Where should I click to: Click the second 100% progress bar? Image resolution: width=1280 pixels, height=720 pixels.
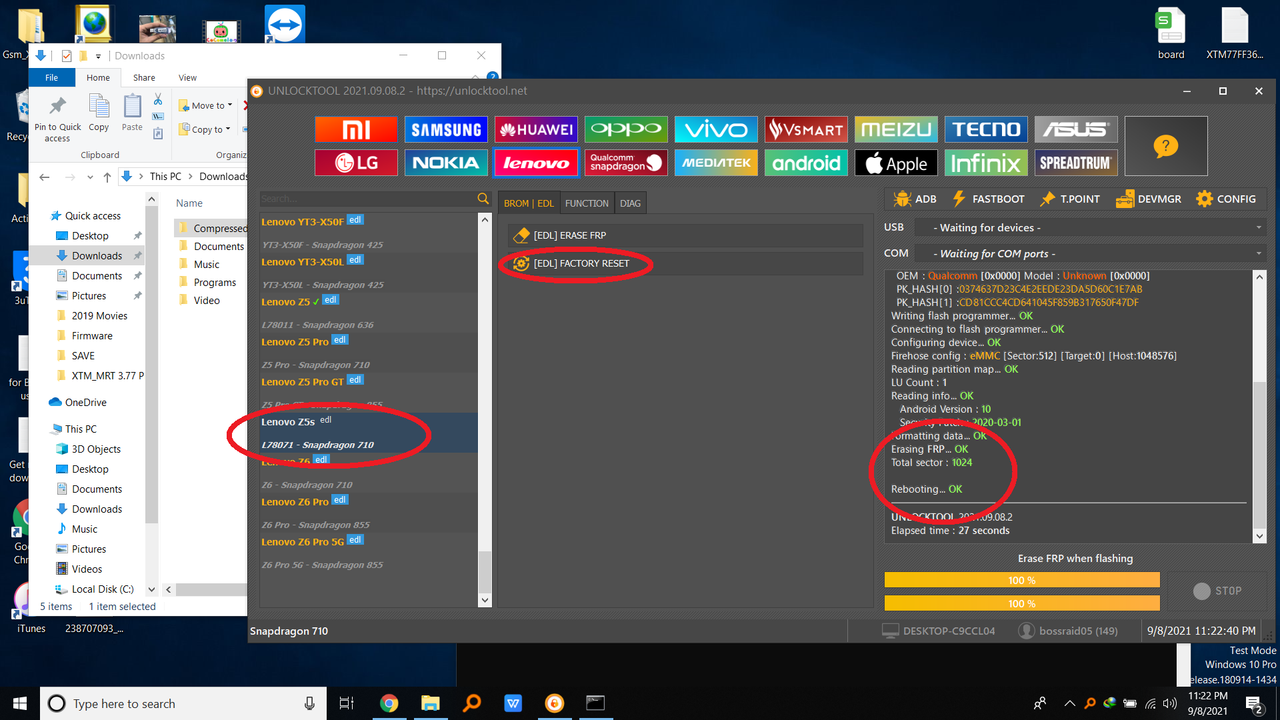1022,603
